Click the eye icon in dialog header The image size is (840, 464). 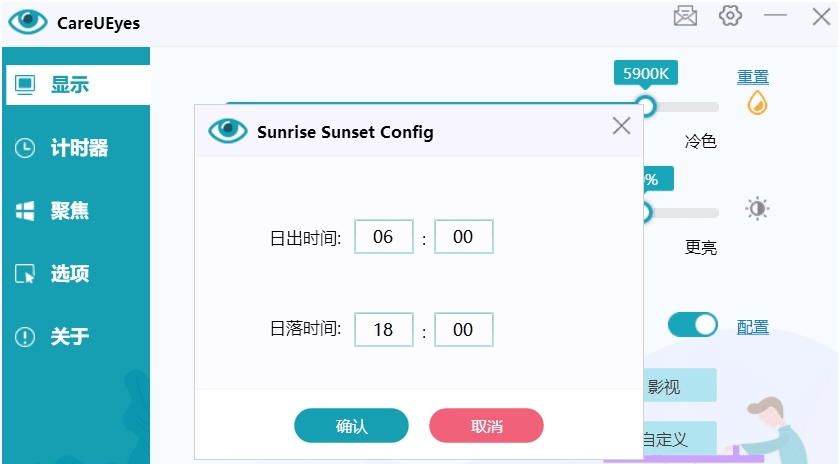click(227, 131)
